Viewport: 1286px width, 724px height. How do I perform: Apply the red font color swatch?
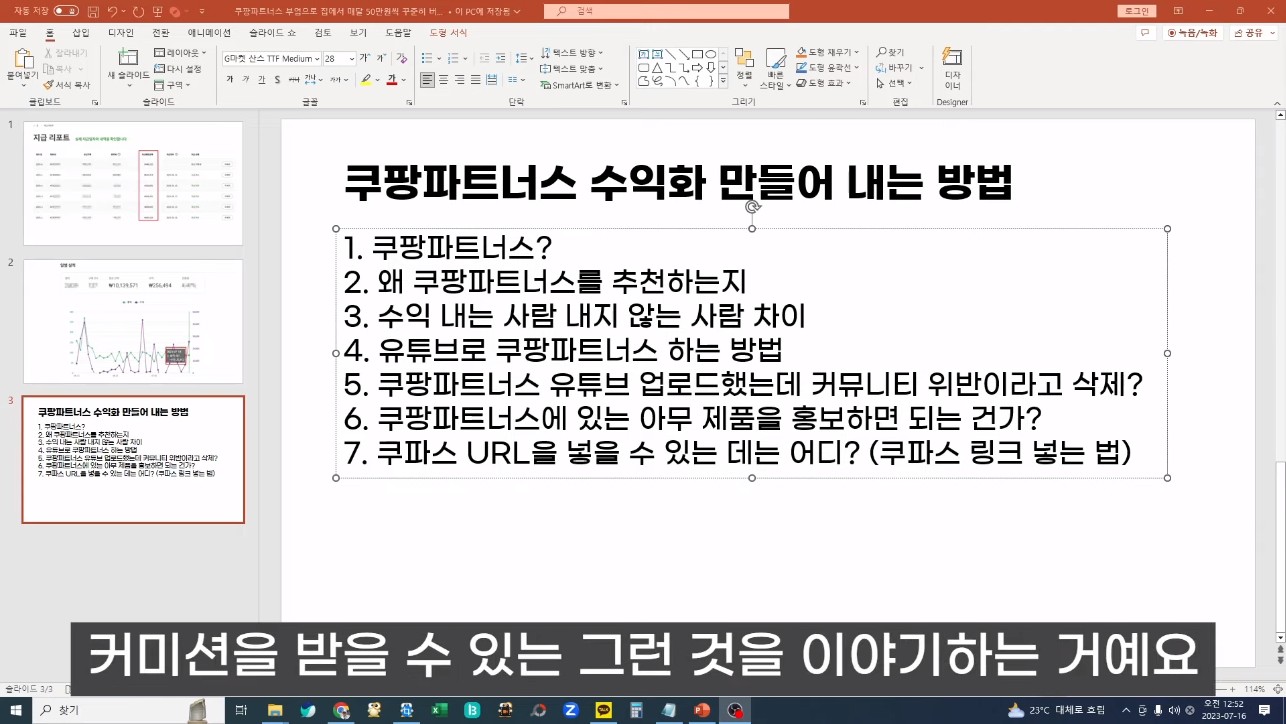click(x=392, y=80)
